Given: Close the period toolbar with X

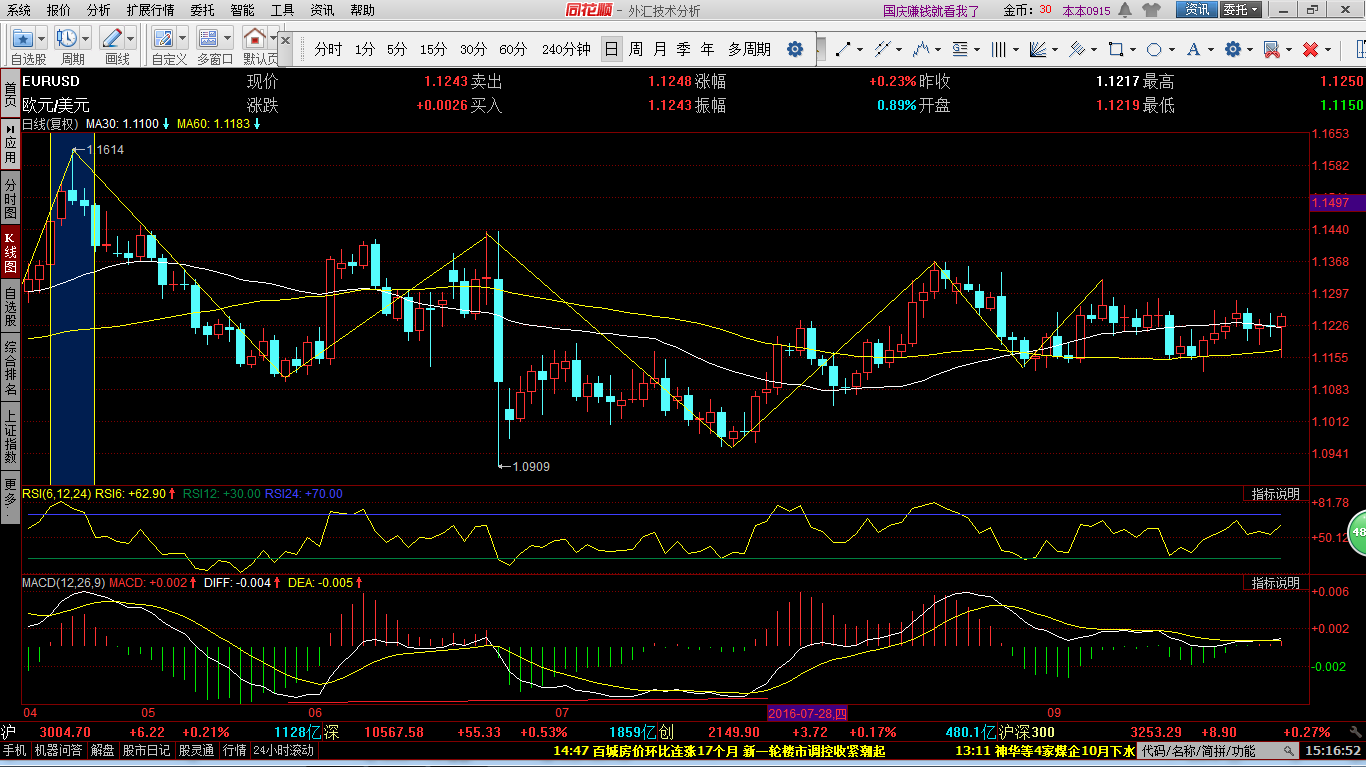Looking at the screenshot, I should pyautogui.click(x=285, y=42).
